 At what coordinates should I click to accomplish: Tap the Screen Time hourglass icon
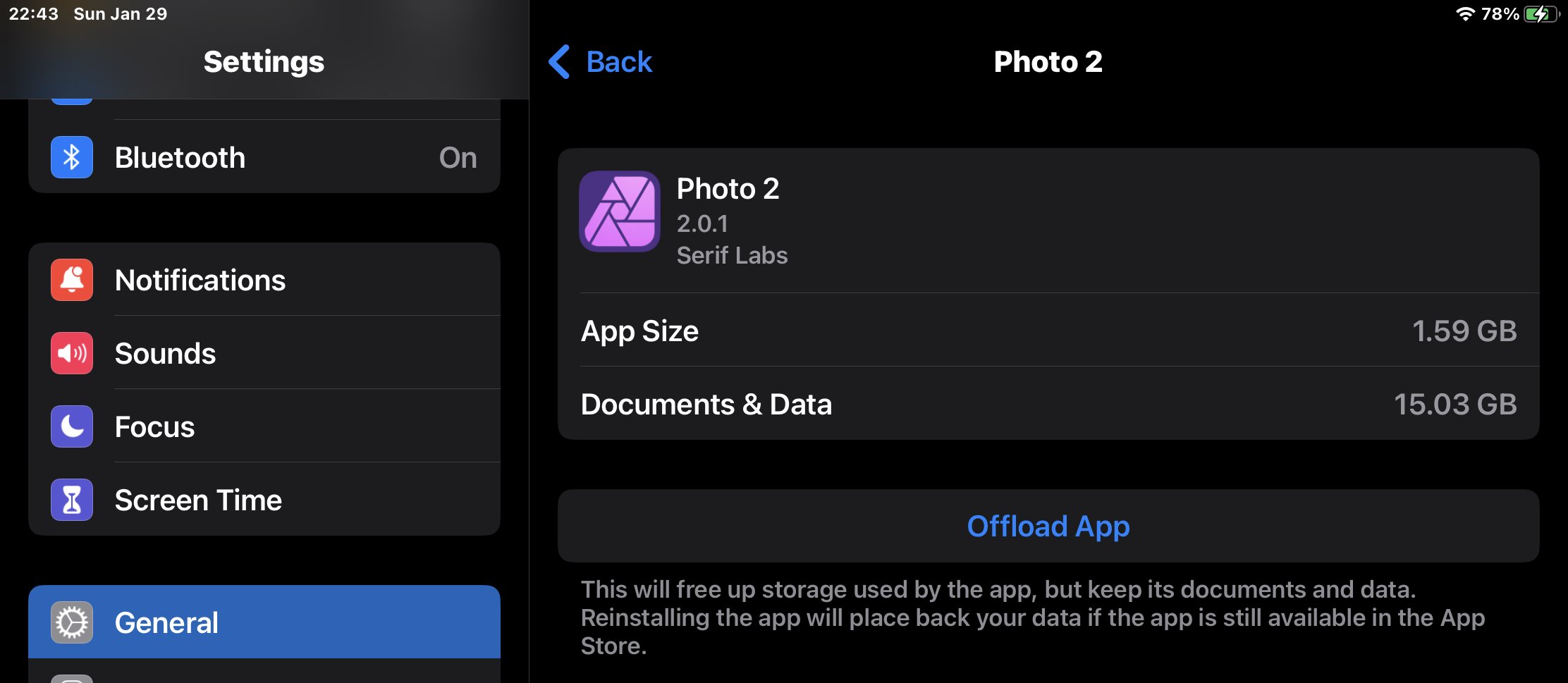click(x=72, y=500)
